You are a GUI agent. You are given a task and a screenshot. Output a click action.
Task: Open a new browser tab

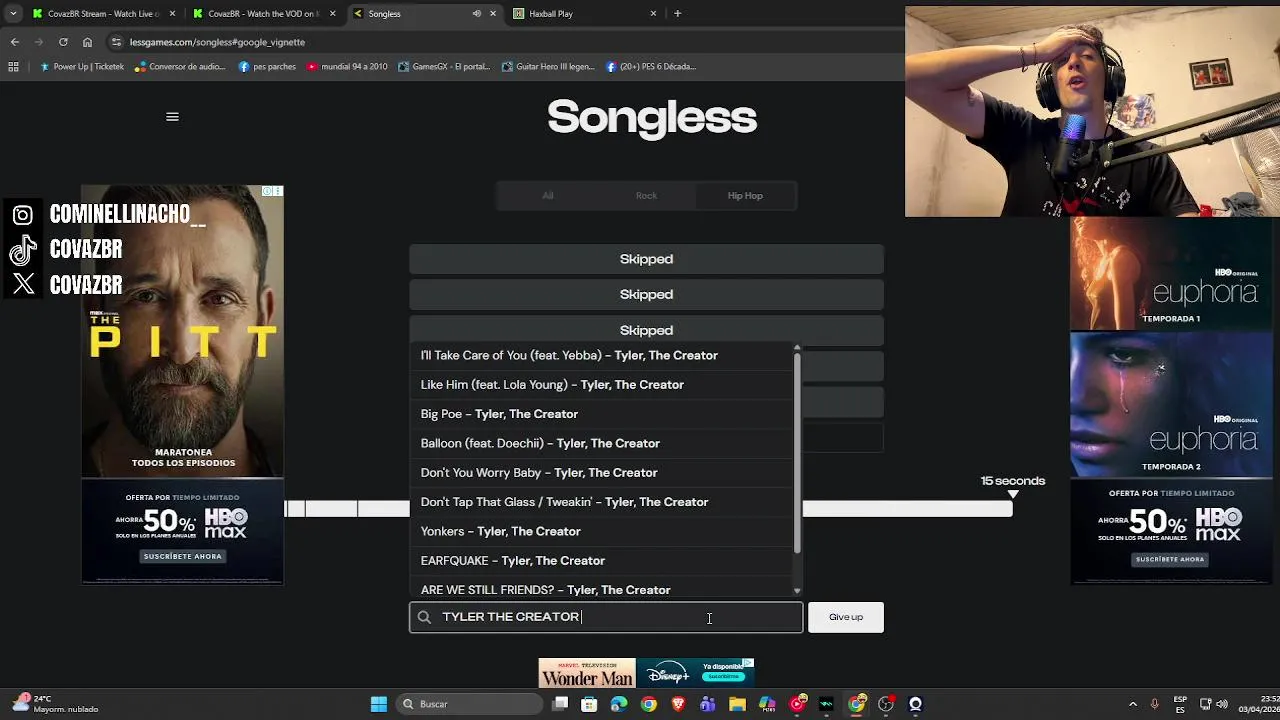pyautogui.click(x=677, y=14)
